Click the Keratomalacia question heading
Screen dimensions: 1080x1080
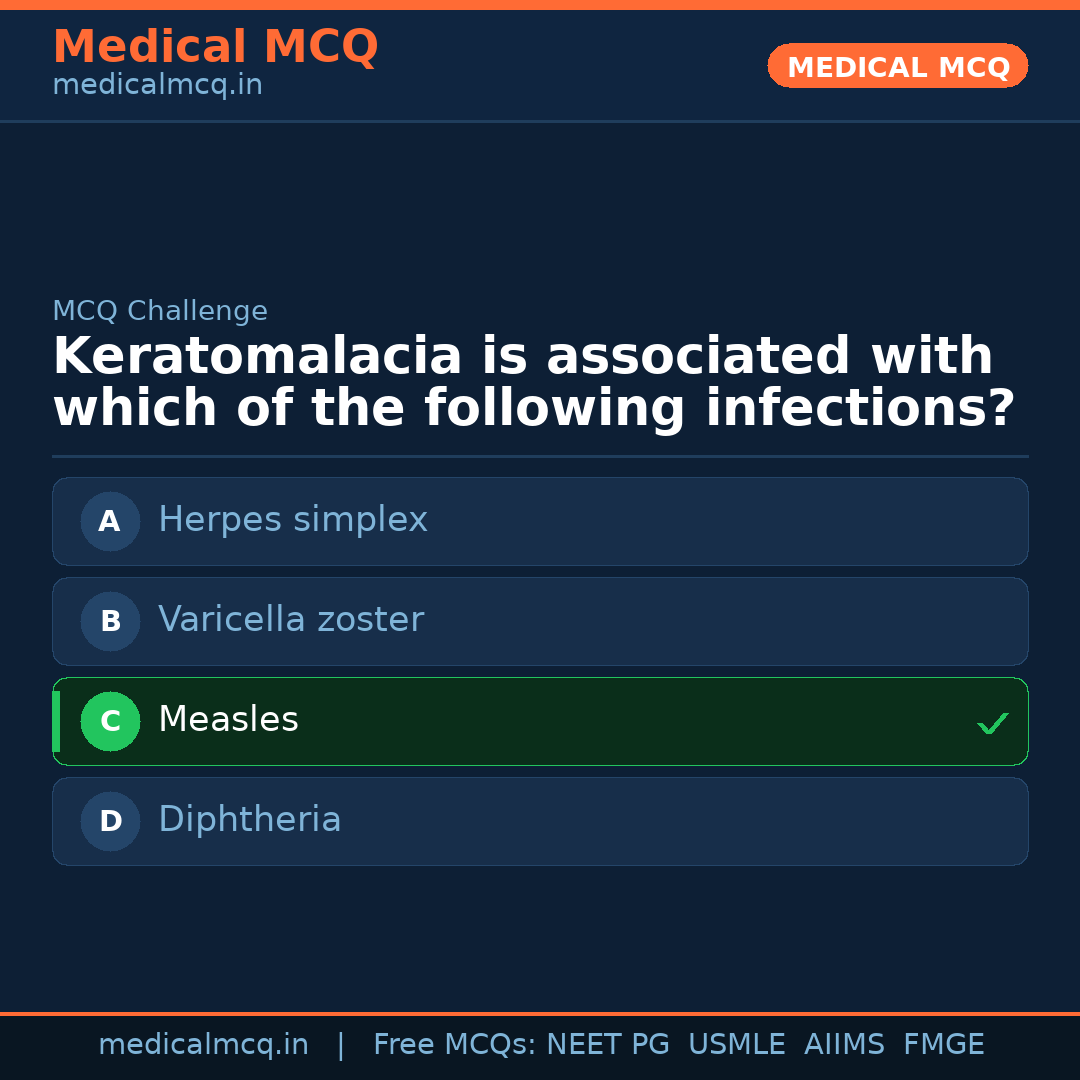(x=533, y=383)
